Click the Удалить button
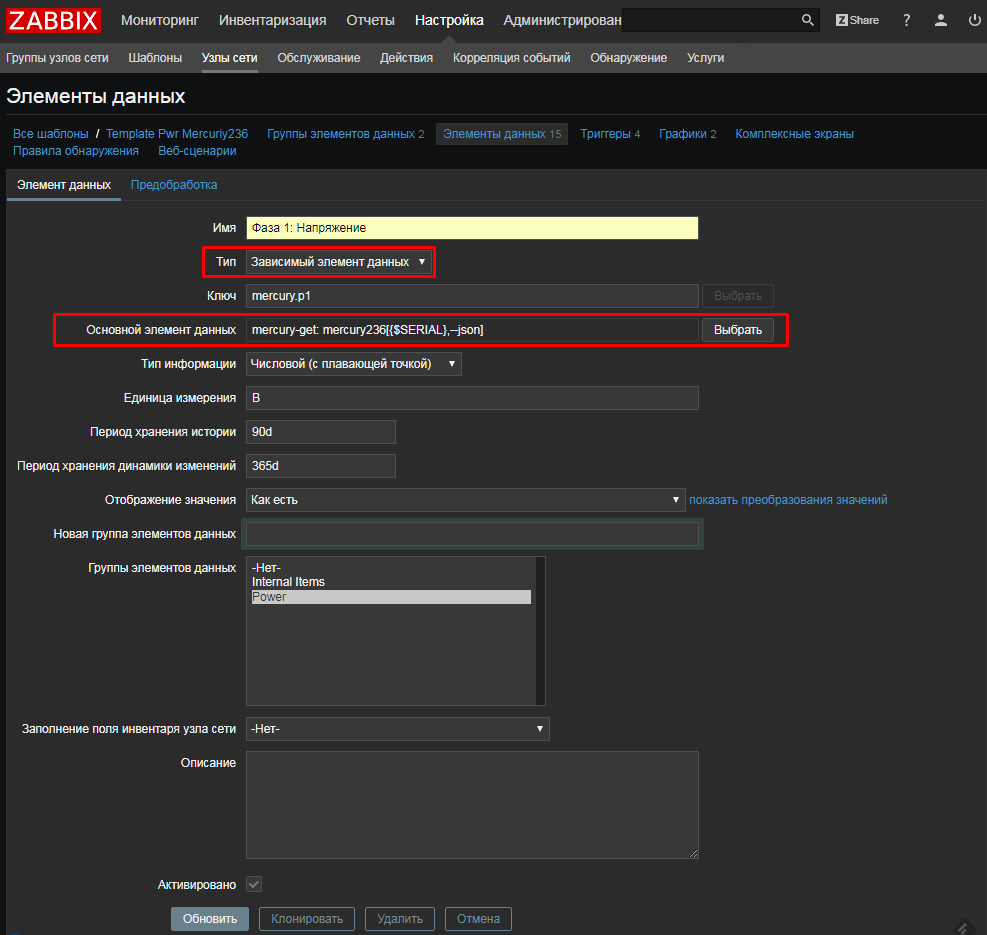This screenshot has width=987, height=935. [x=400, y=919]
